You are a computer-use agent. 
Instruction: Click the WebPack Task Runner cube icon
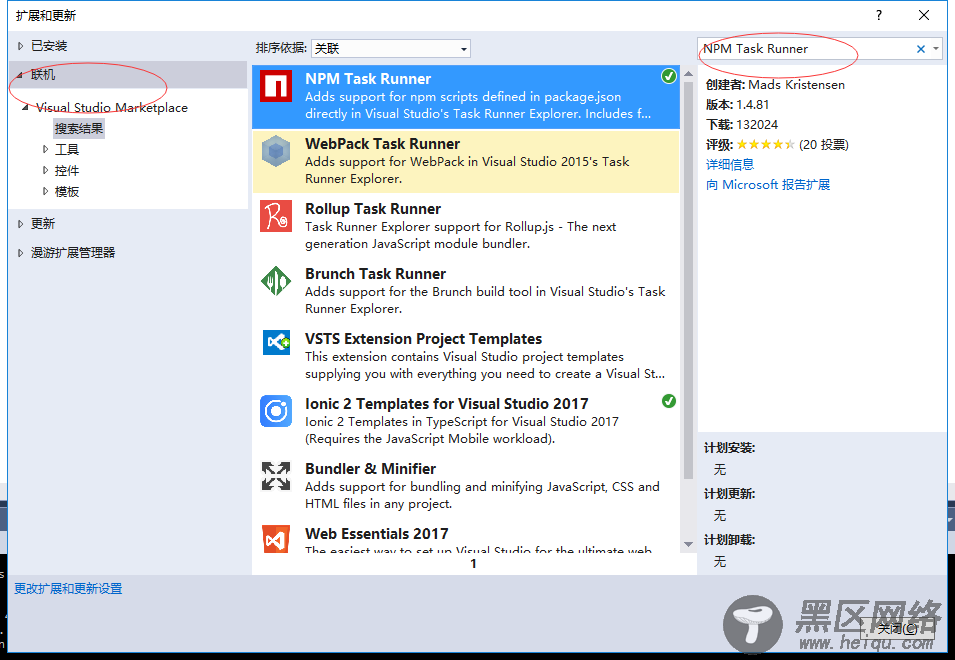tap(276, 151)
